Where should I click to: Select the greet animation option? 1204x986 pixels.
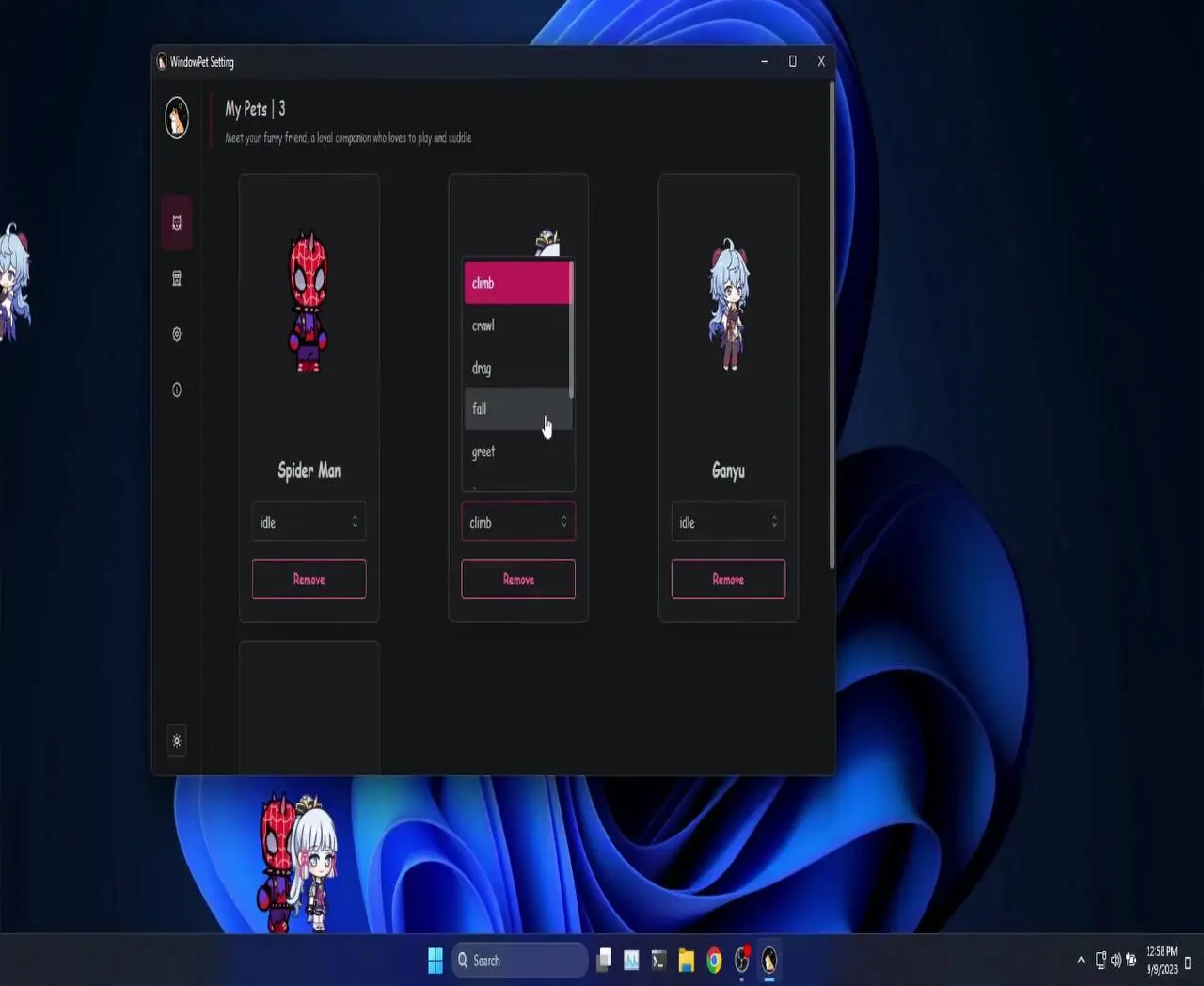coord(516,452)
